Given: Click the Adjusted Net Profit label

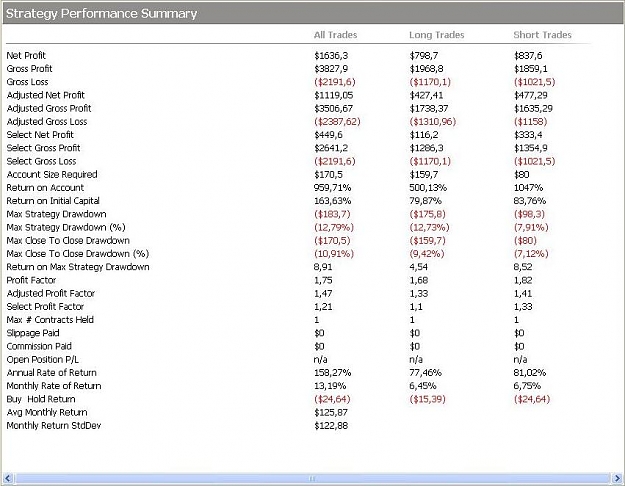Looking at the screenshot, I should pyautogui.click(x=45, y=95).
